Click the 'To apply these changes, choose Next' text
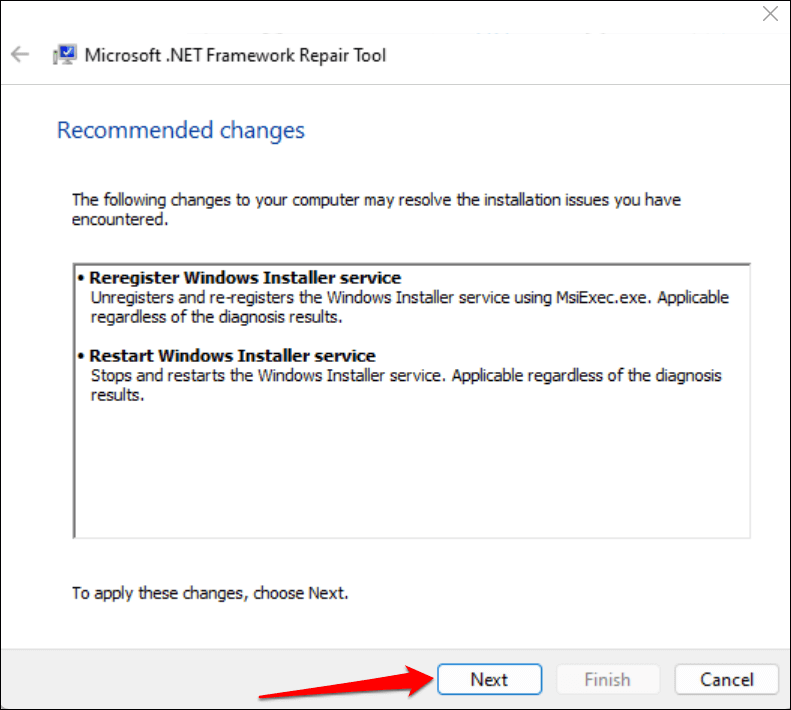Viewport: 791px width, 710px height. click(x=210, y=593)
